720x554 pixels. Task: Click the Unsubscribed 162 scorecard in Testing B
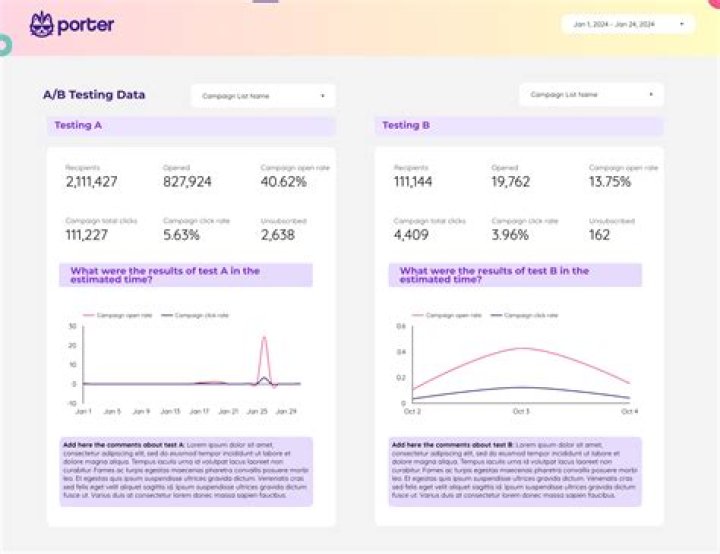pos(612,230)
